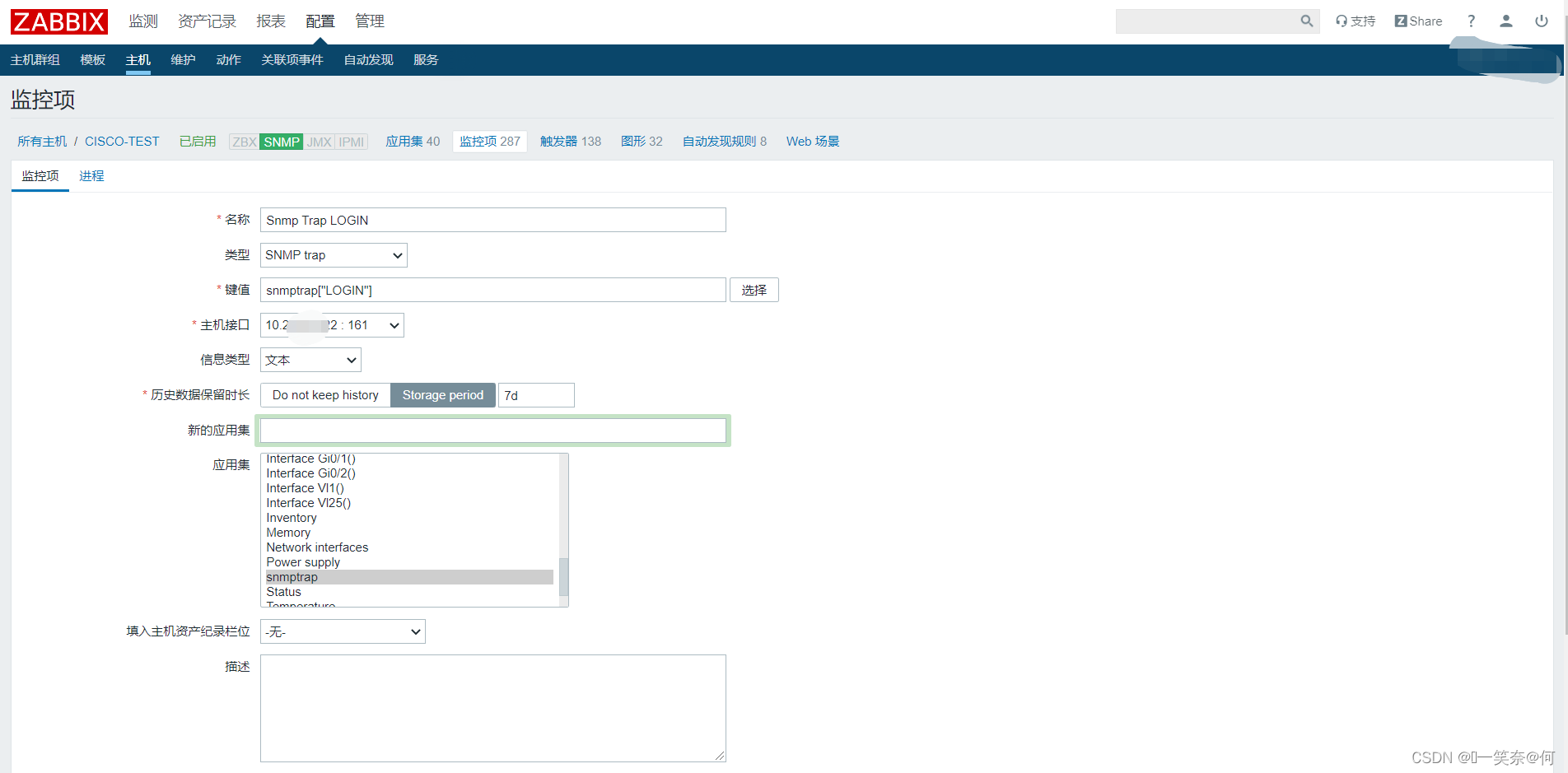The height and width of the screenshot is (773, 1568).
Task: Go to 动作 submenu
Action: [x=229, y=60]
